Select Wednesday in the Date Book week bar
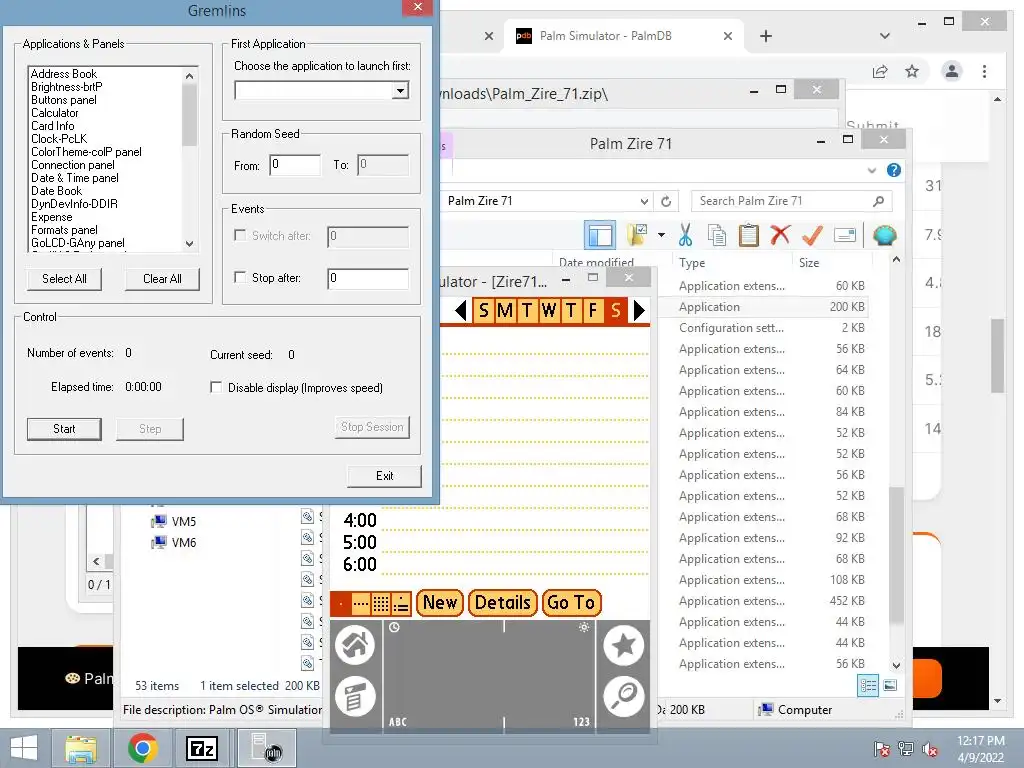 tap(549, 310)
